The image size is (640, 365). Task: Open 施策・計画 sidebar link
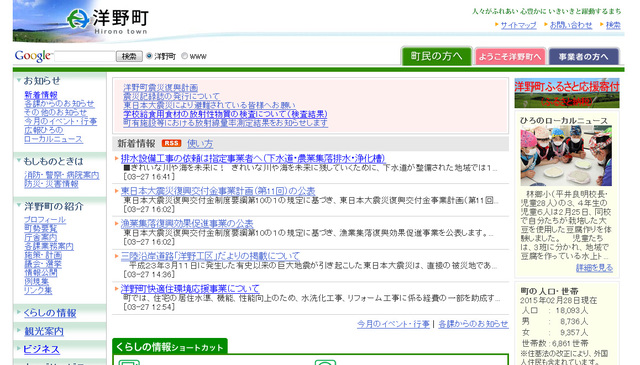[x=43, y=255]
